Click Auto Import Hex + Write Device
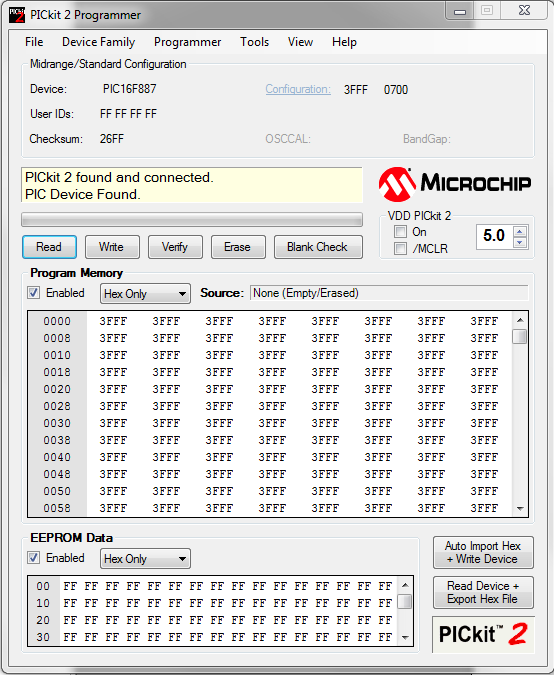The width and height of the screenshot is (554, 675). (x=483, y=552)
